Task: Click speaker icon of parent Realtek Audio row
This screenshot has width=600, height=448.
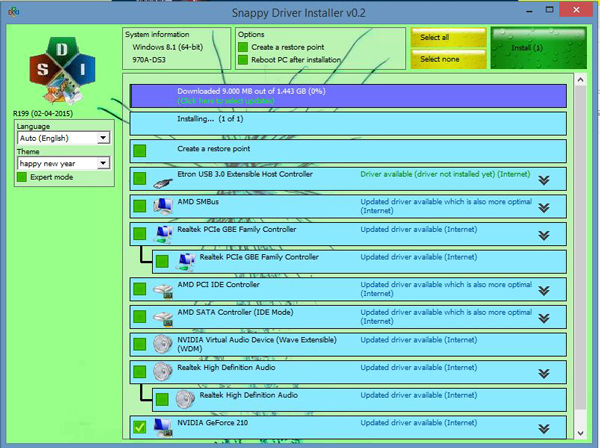Action: pos(163,371)
